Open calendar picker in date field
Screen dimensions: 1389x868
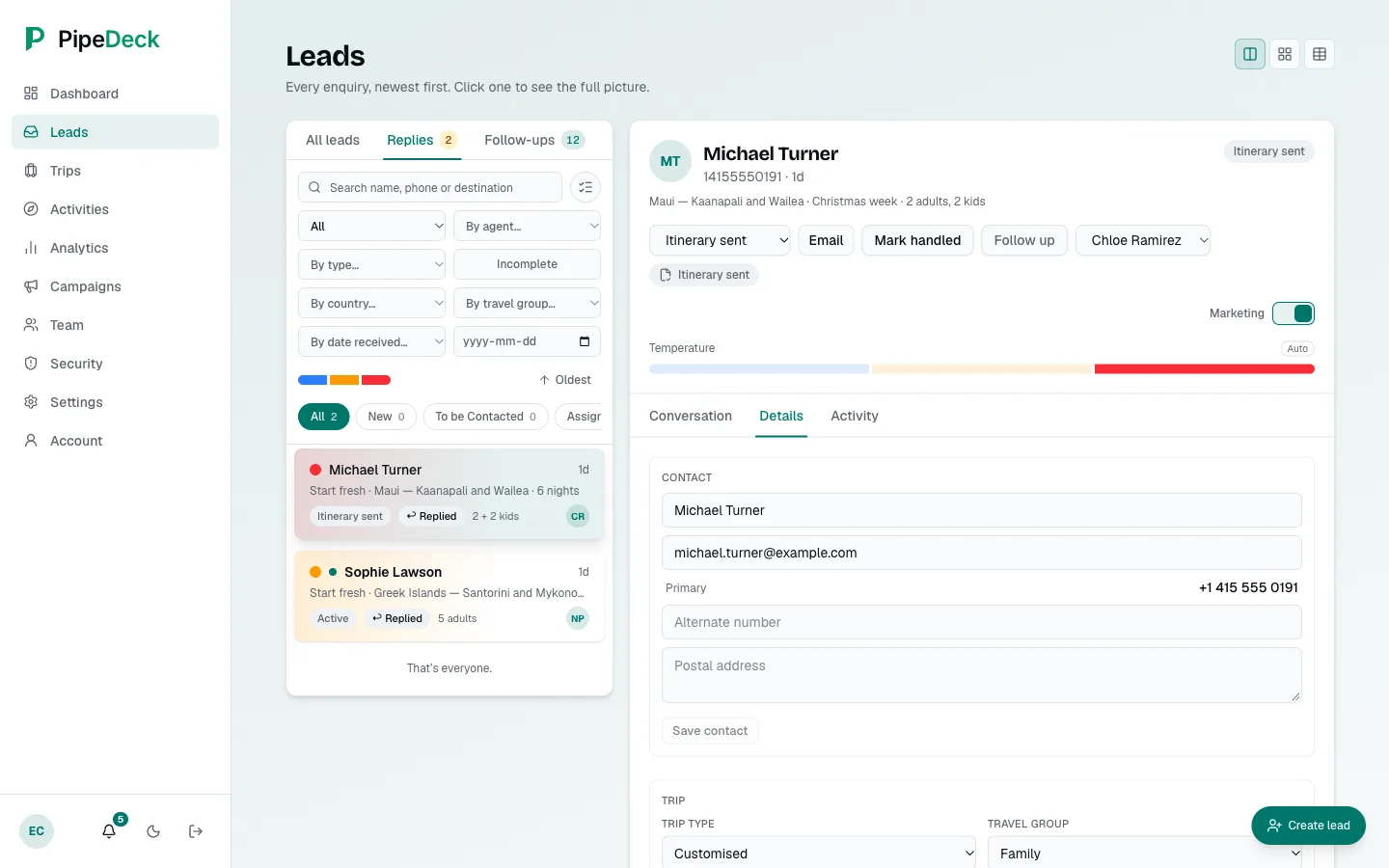click(x=585, y=341)
